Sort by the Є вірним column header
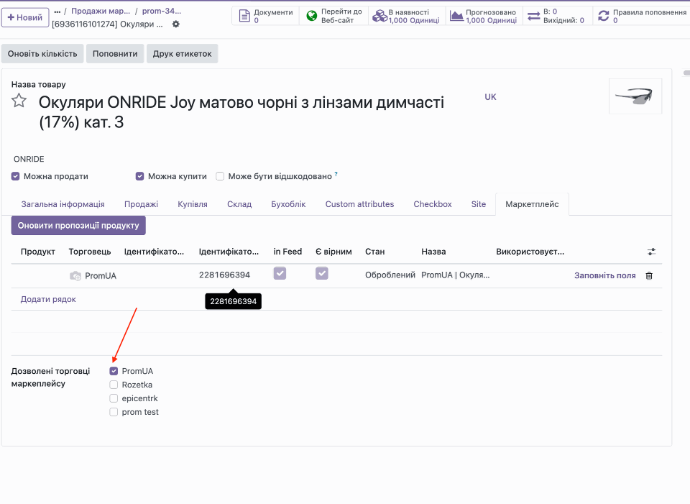Viewport: 690px width, 504px height. pyautogui.click(x=334, y=252)
